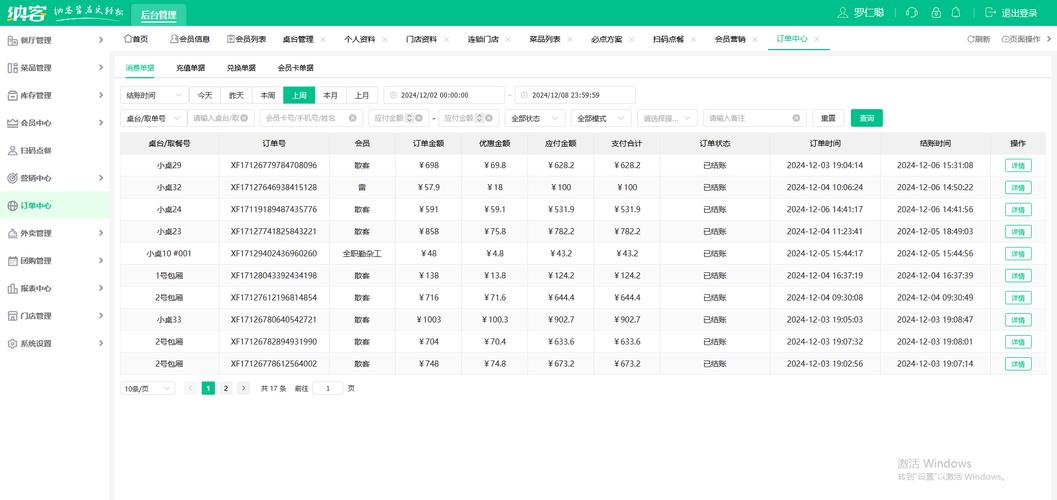Open the 页面操作 menu
Image resolution: width=1057 pixels, height=500 pixels.
(x=1021, y=39)
